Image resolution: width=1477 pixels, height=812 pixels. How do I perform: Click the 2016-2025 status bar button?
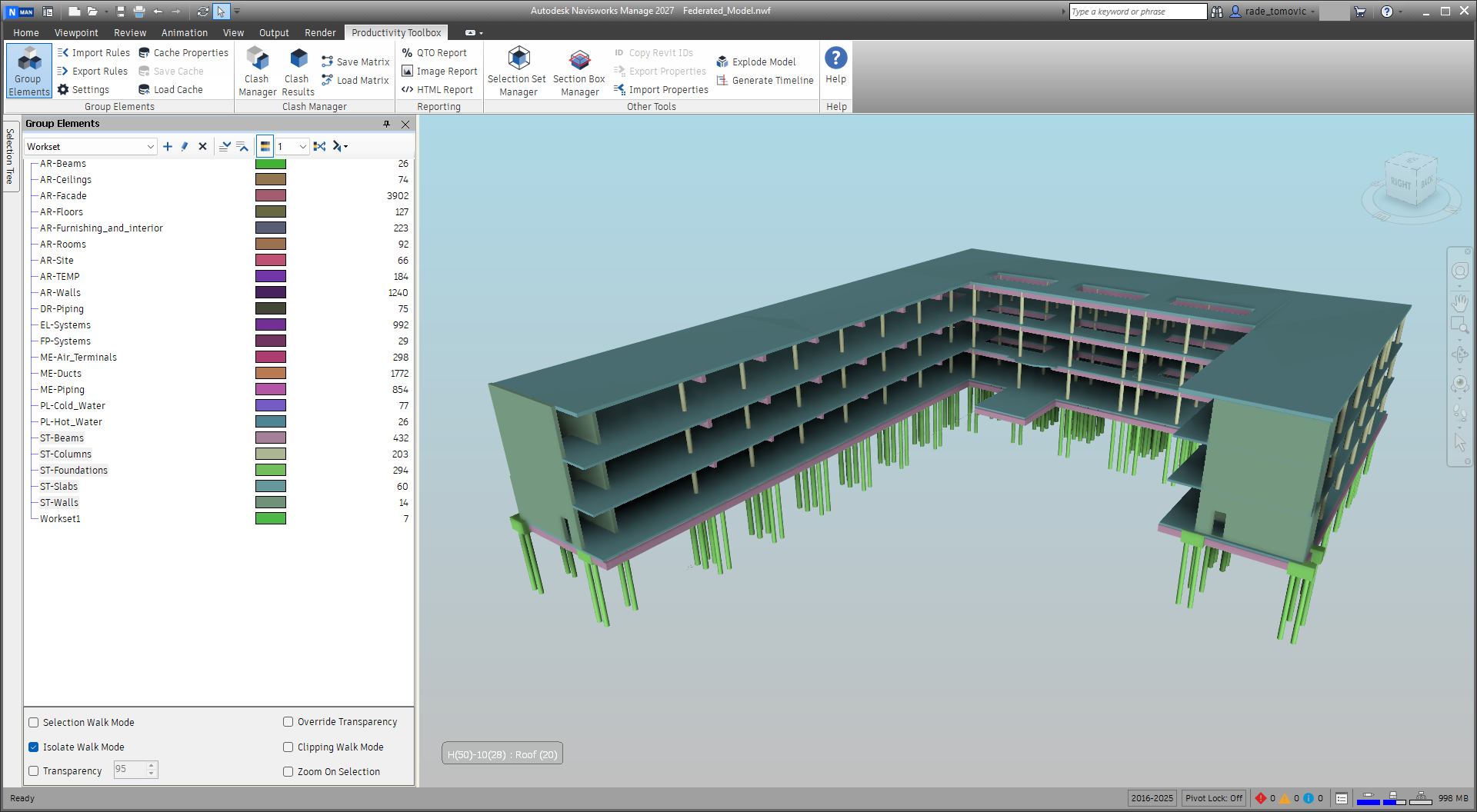click(1152, 798)
